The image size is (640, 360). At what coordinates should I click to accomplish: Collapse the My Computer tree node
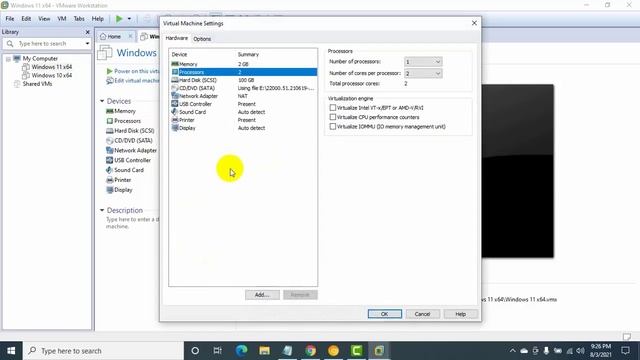pos(8,59)
